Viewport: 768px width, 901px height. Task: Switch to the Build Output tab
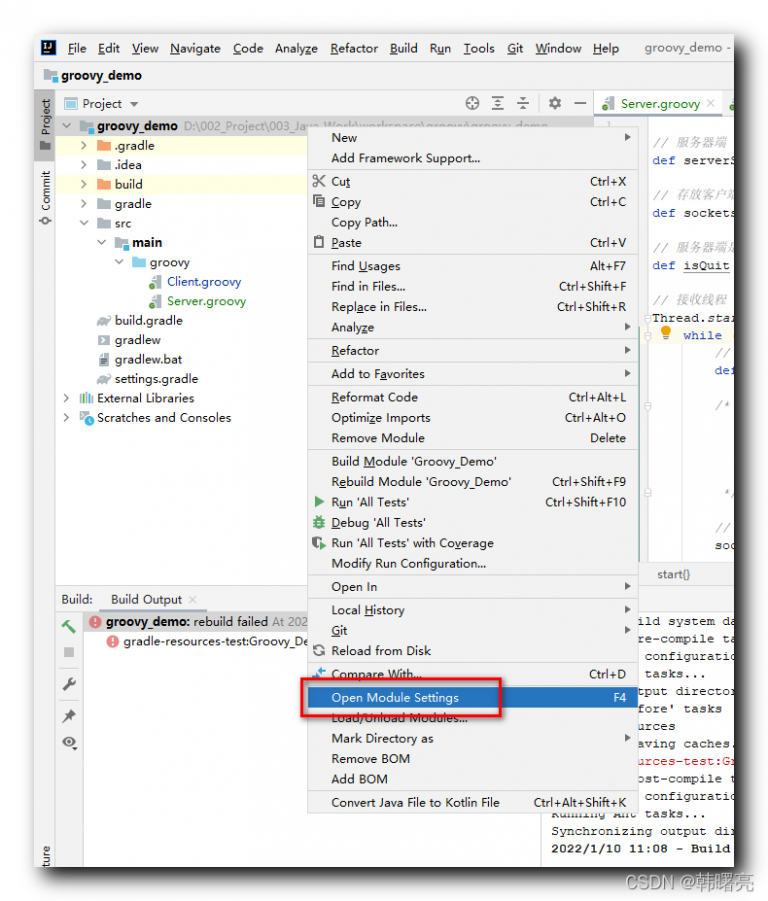[146, 599]
